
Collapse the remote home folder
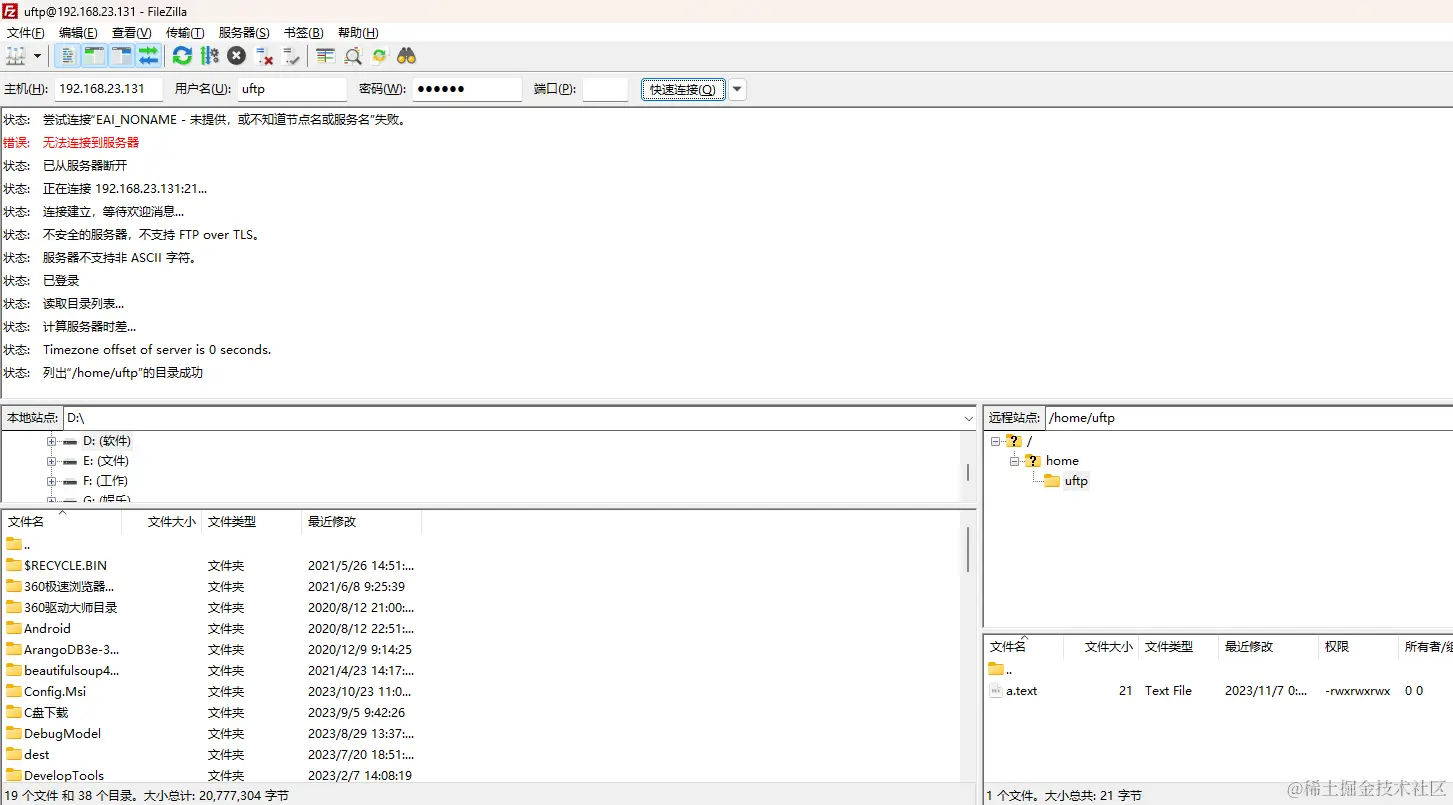(x=1014, y=461)
